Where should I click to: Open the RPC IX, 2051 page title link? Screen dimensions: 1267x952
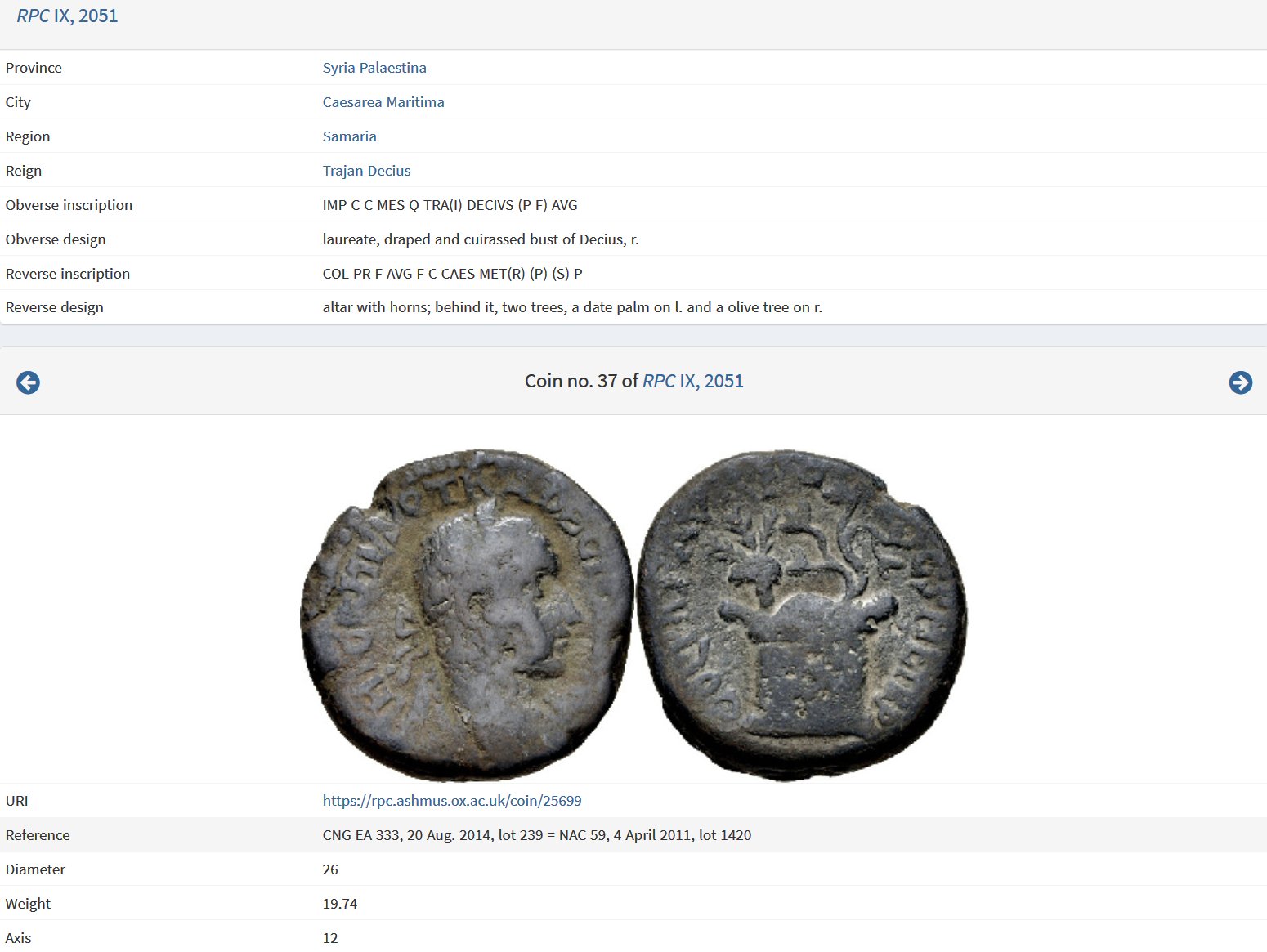click(x=67, y=16)
